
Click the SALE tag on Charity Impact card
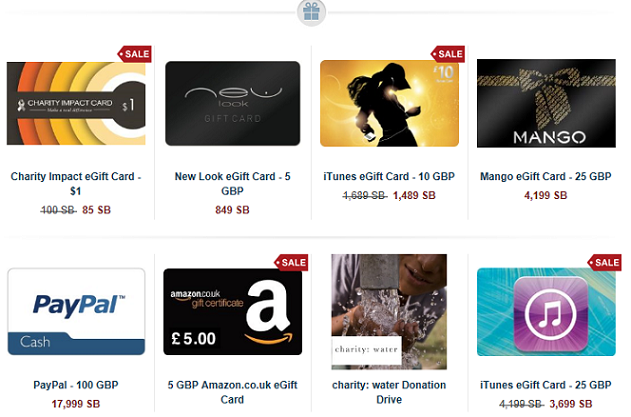134,54
